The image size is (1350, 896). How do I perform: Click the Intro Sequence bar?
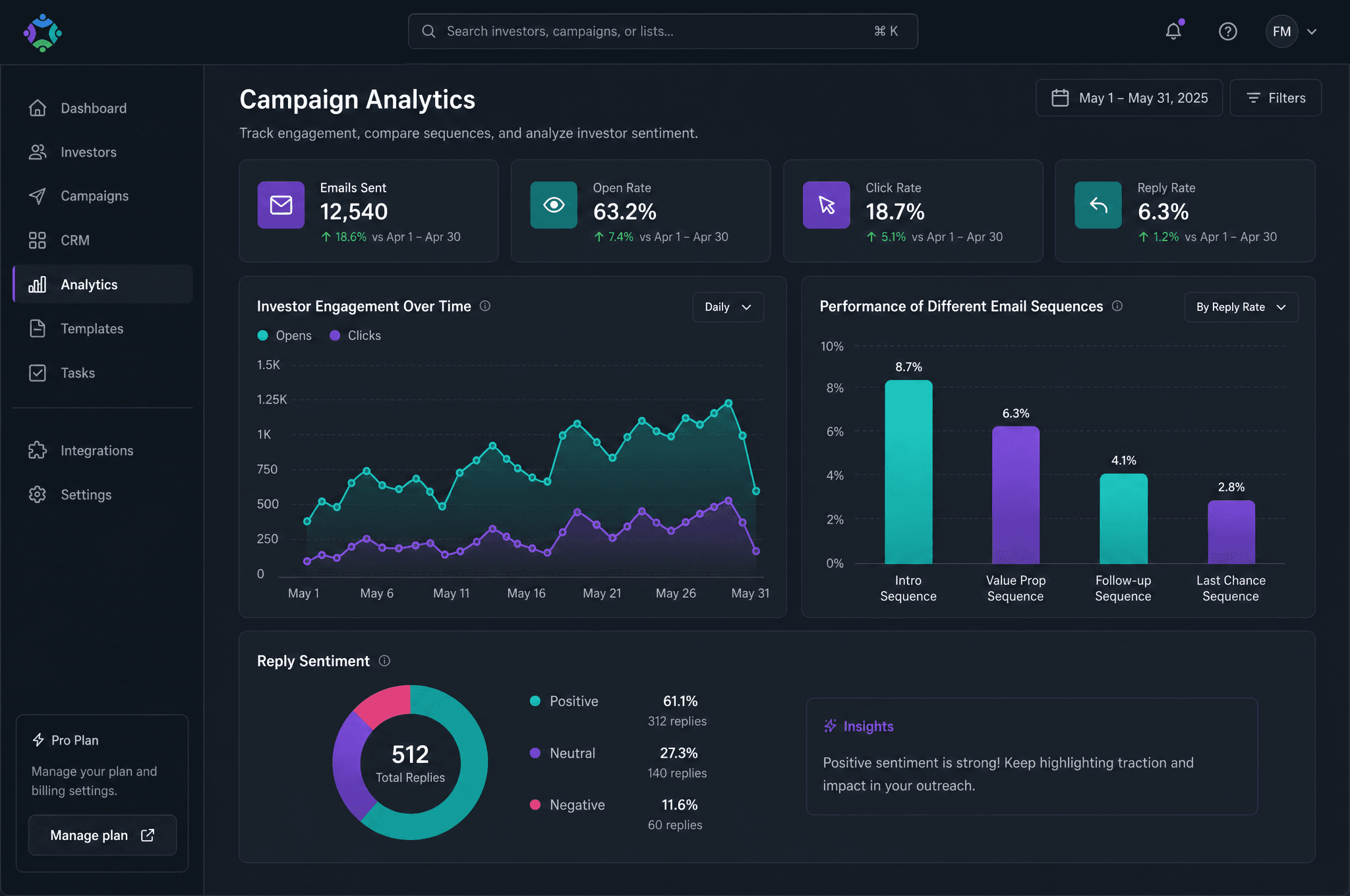tap(908, 472)
